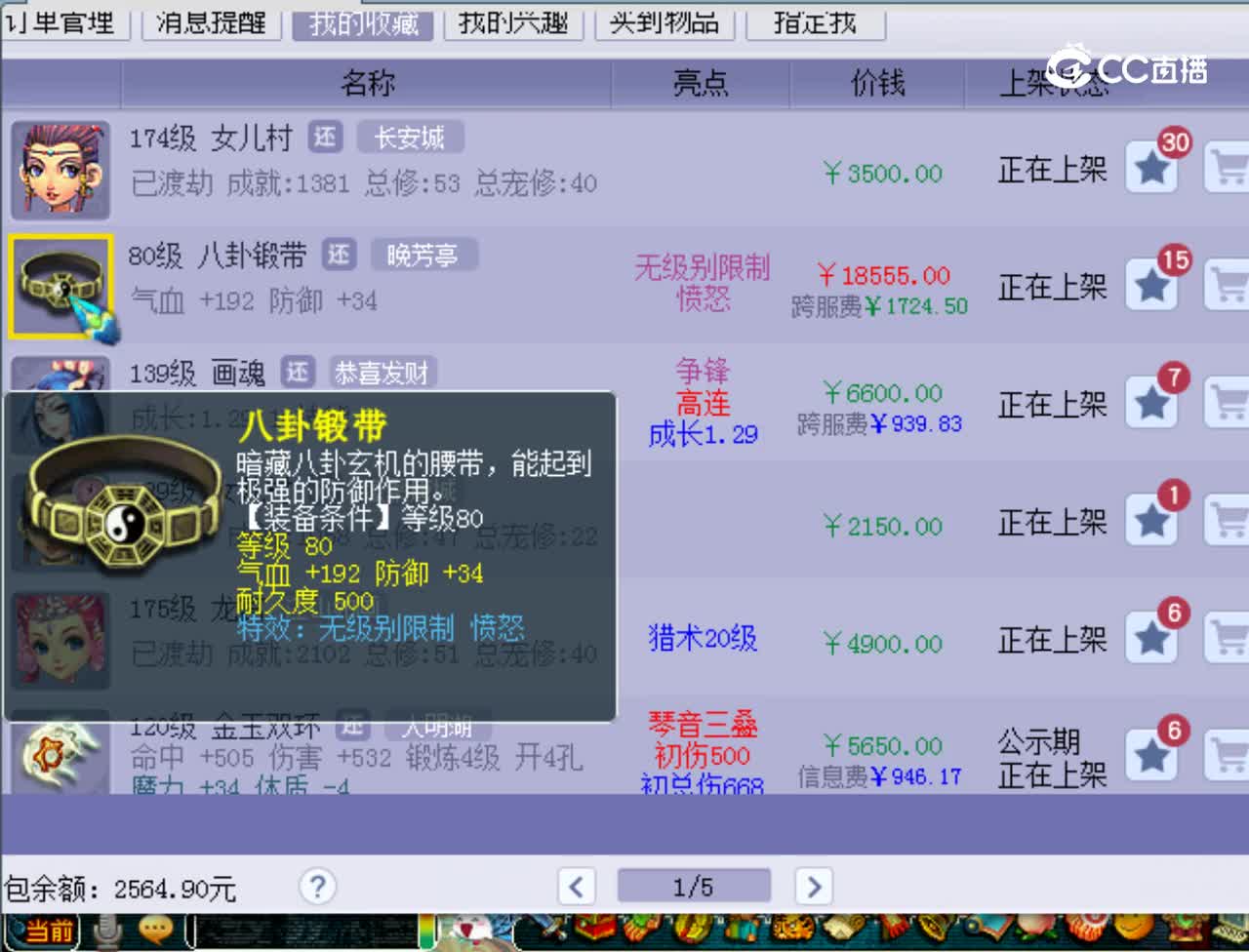This screenshot has width=1249, height=952.
Task: Go to previous page arrow
Action: 576,887
